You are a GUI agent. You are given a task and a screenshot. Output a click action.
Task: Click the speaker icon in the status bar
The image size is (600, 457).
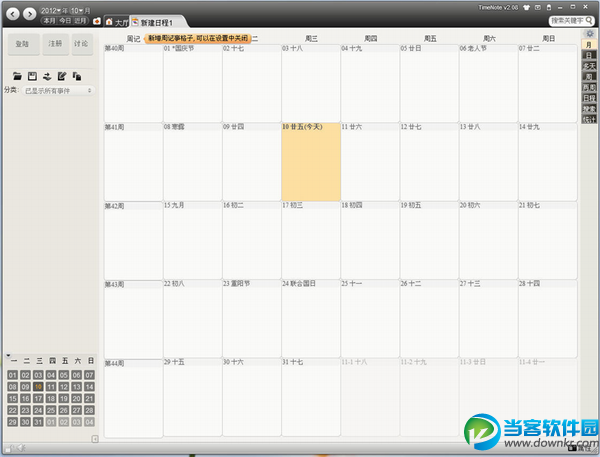pos(21,447)
